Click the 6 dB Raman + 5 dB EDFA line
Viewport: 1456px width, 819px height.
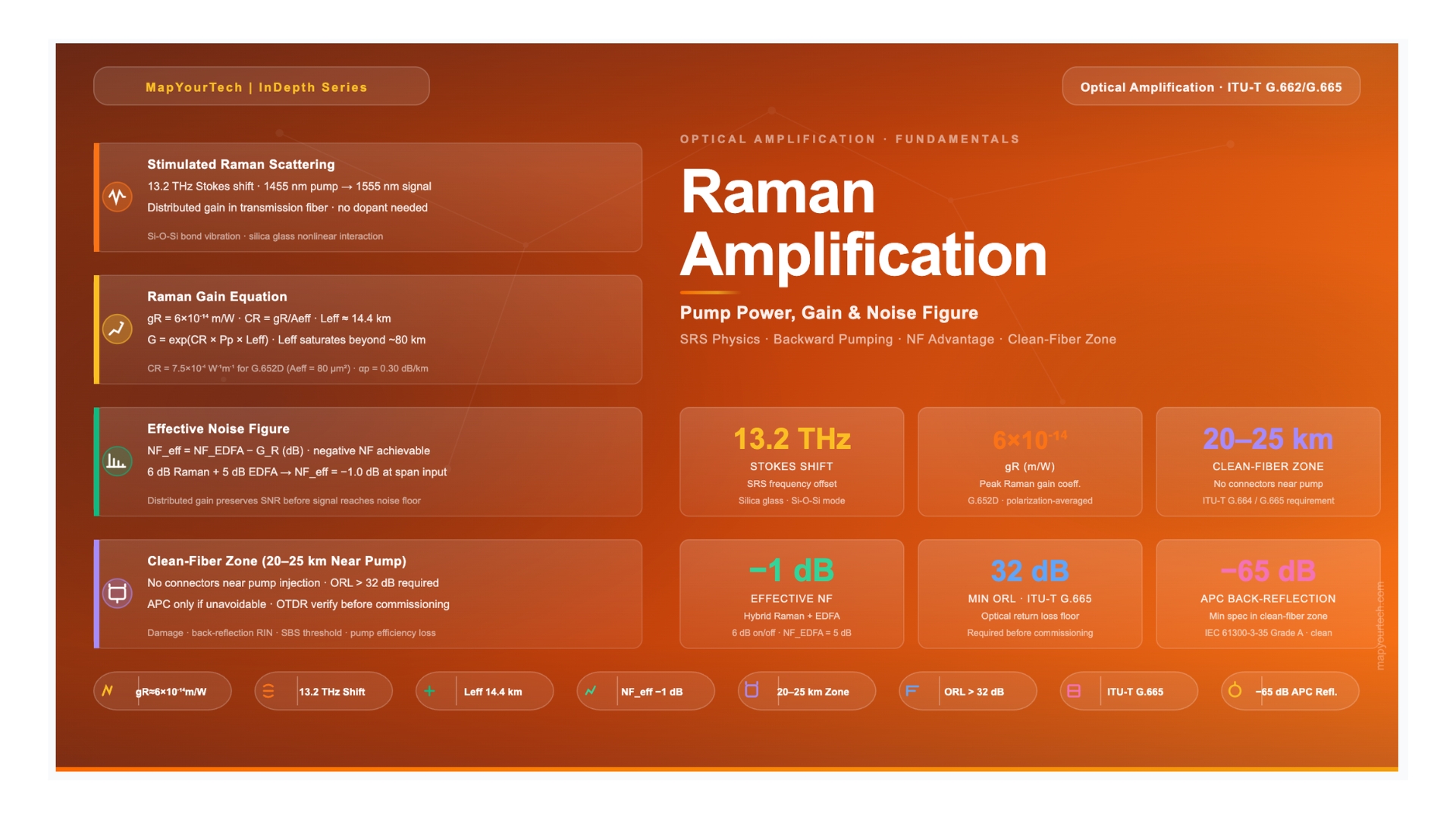pyautogui.click(x=297, y=472)
